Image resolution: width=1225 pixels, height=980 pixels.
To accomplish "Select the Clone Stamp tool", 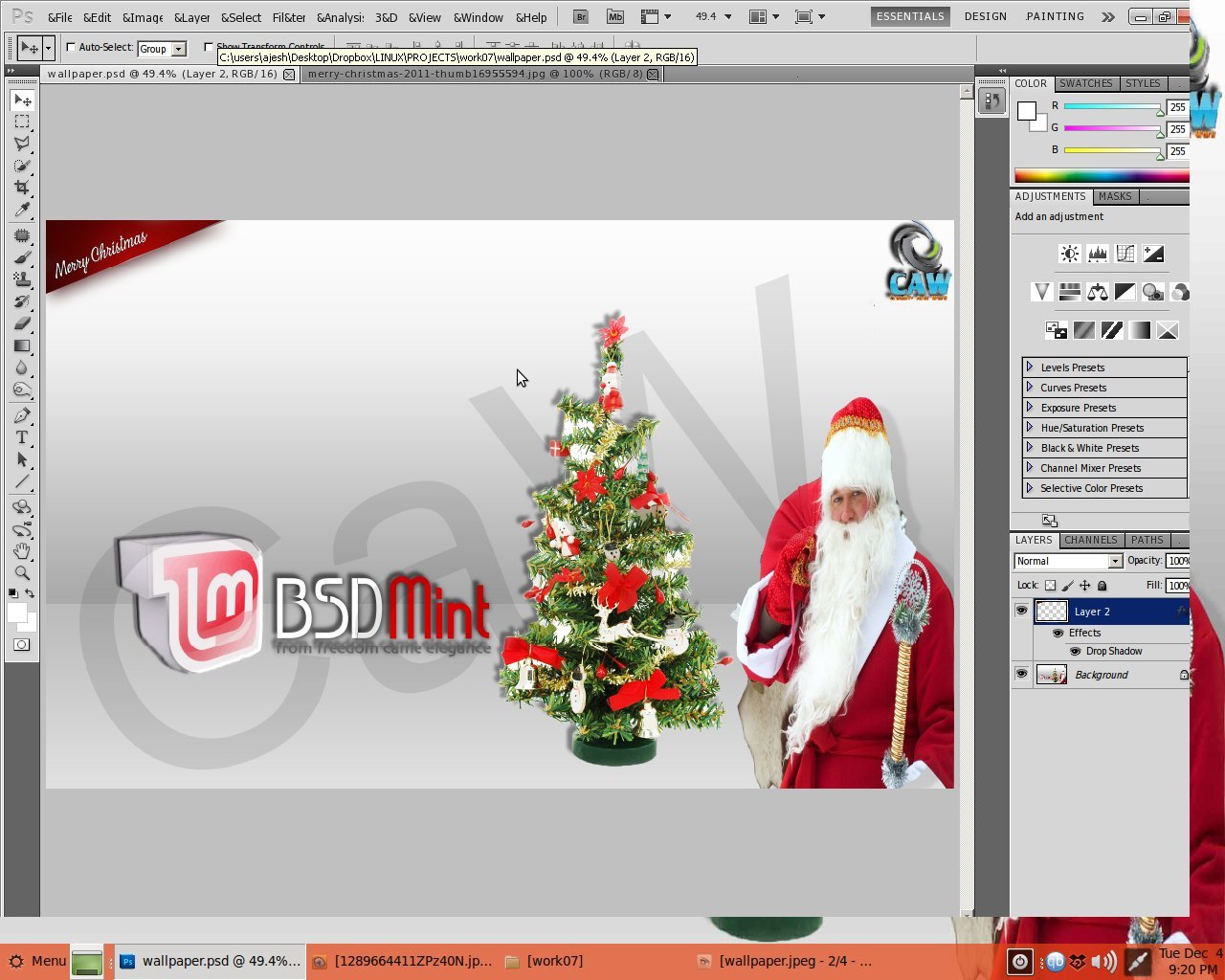I will (22, 279).
